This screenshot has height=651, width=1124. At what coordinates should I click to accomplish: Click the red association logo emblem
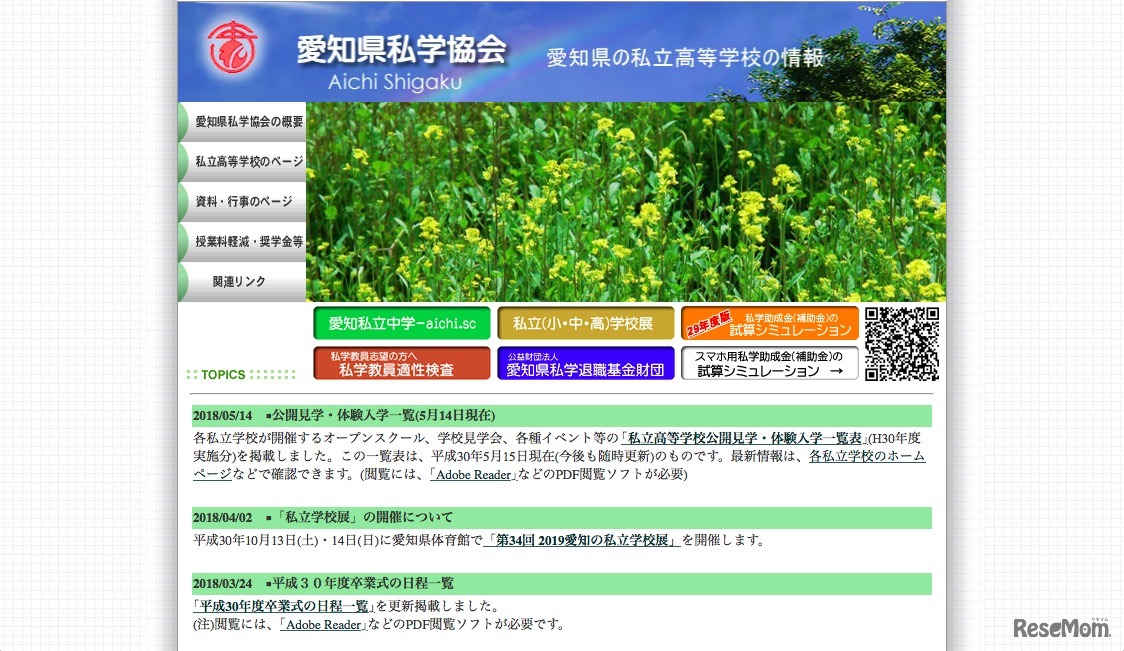pyautogui.click(x=233, y=47)
